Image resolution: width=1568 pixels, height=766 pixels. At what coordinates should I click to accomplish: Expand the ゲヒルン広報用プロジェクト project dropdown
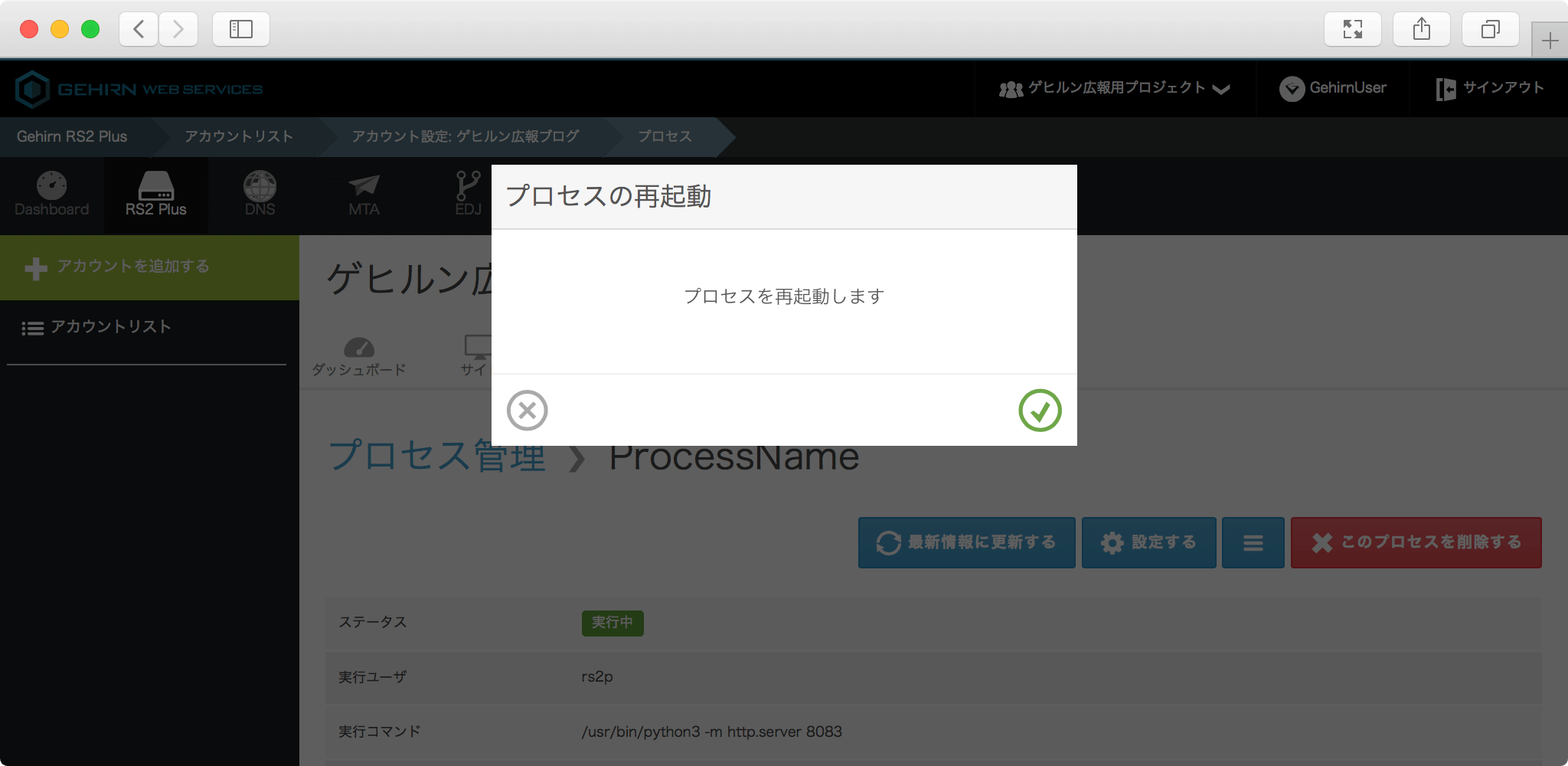coord(1114,89)
